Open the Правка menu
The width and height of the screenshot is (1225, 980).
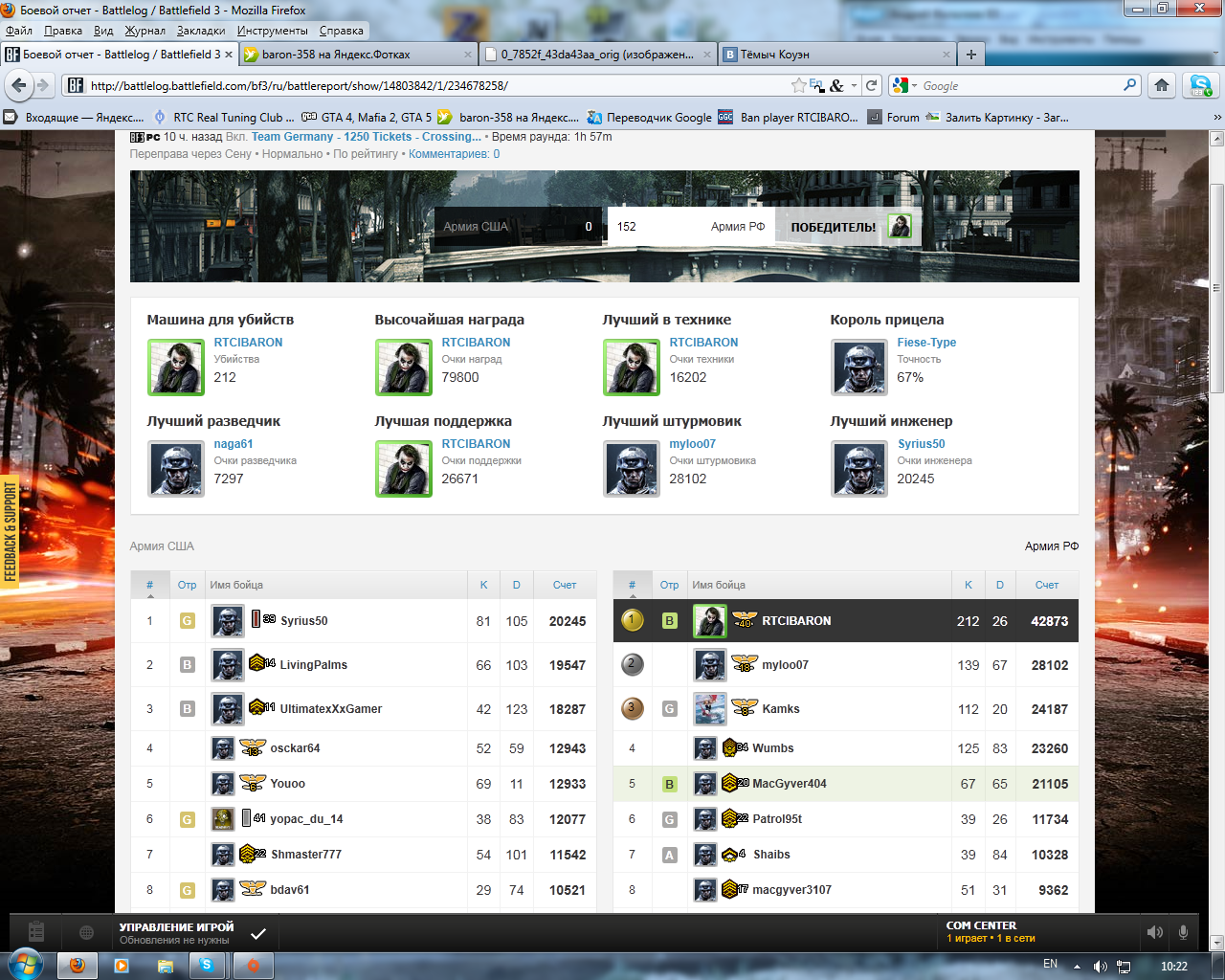point(63,31)
